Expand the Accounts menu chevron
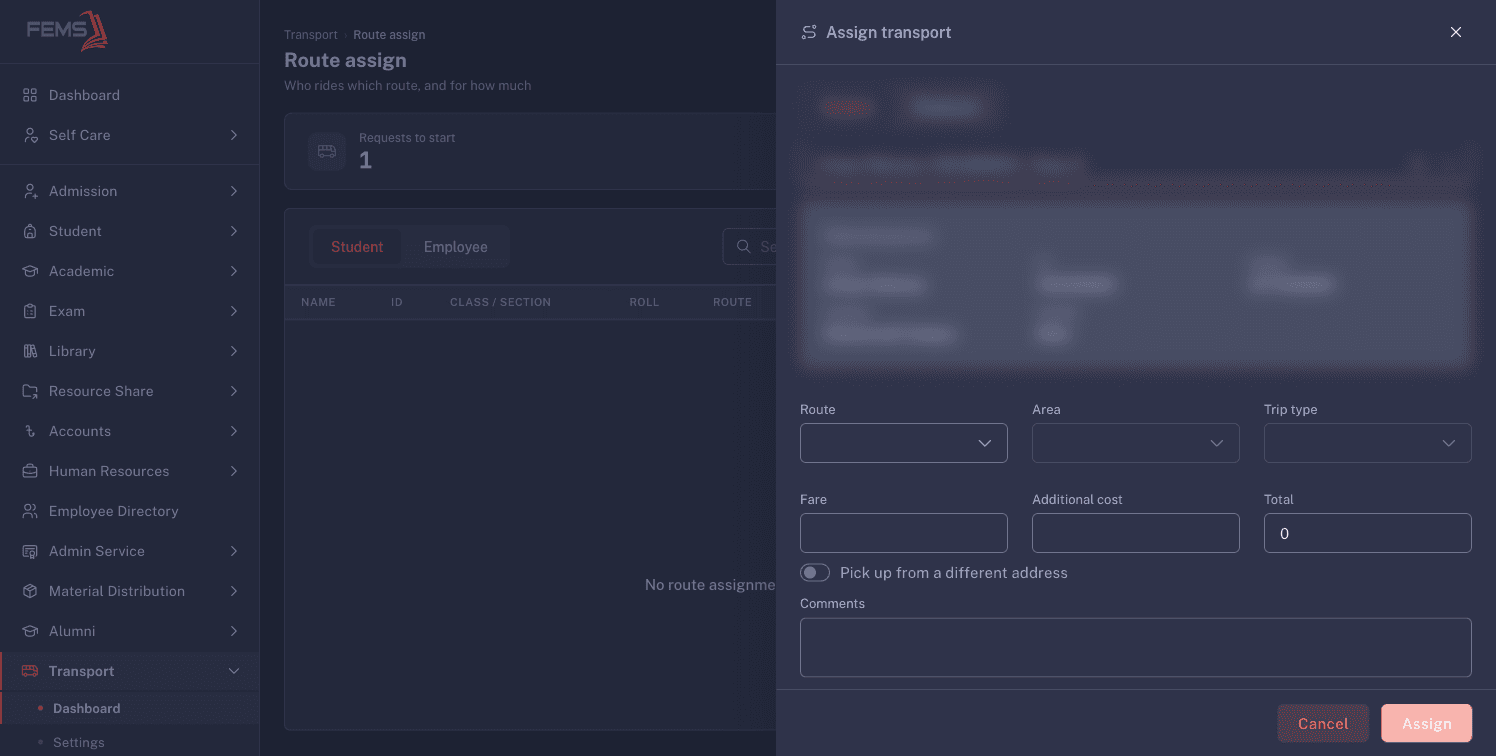This screenshot has width=1496, height=756. (x=234, y=431)
